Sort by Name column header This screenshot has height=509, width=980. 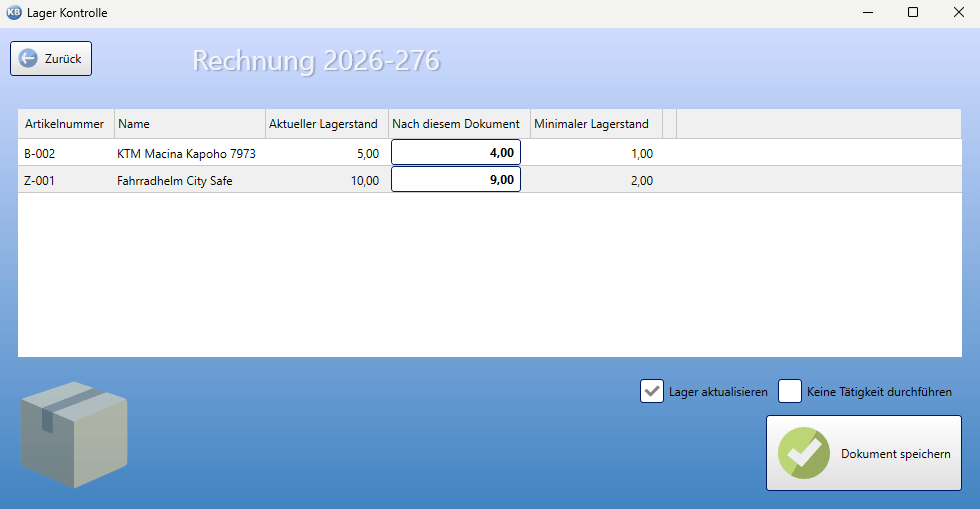(189, 124)
